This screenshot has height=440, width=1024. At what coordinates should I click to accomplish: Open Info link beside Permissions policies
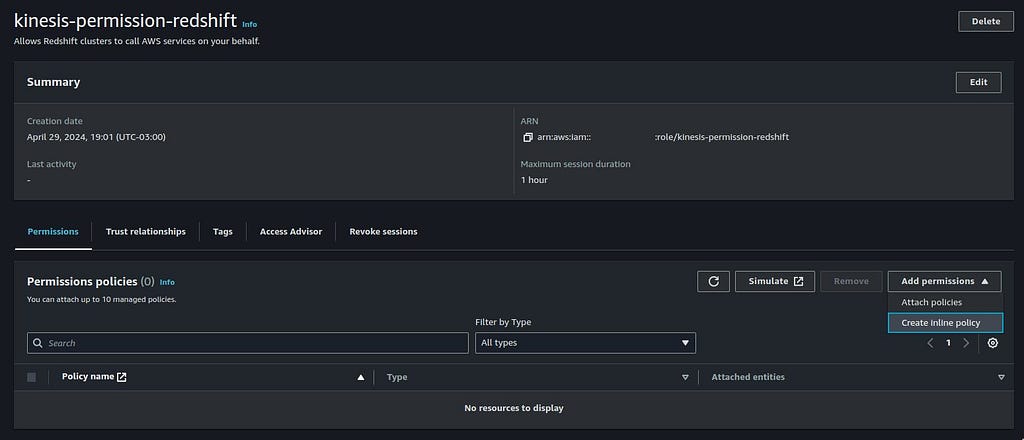167,283
